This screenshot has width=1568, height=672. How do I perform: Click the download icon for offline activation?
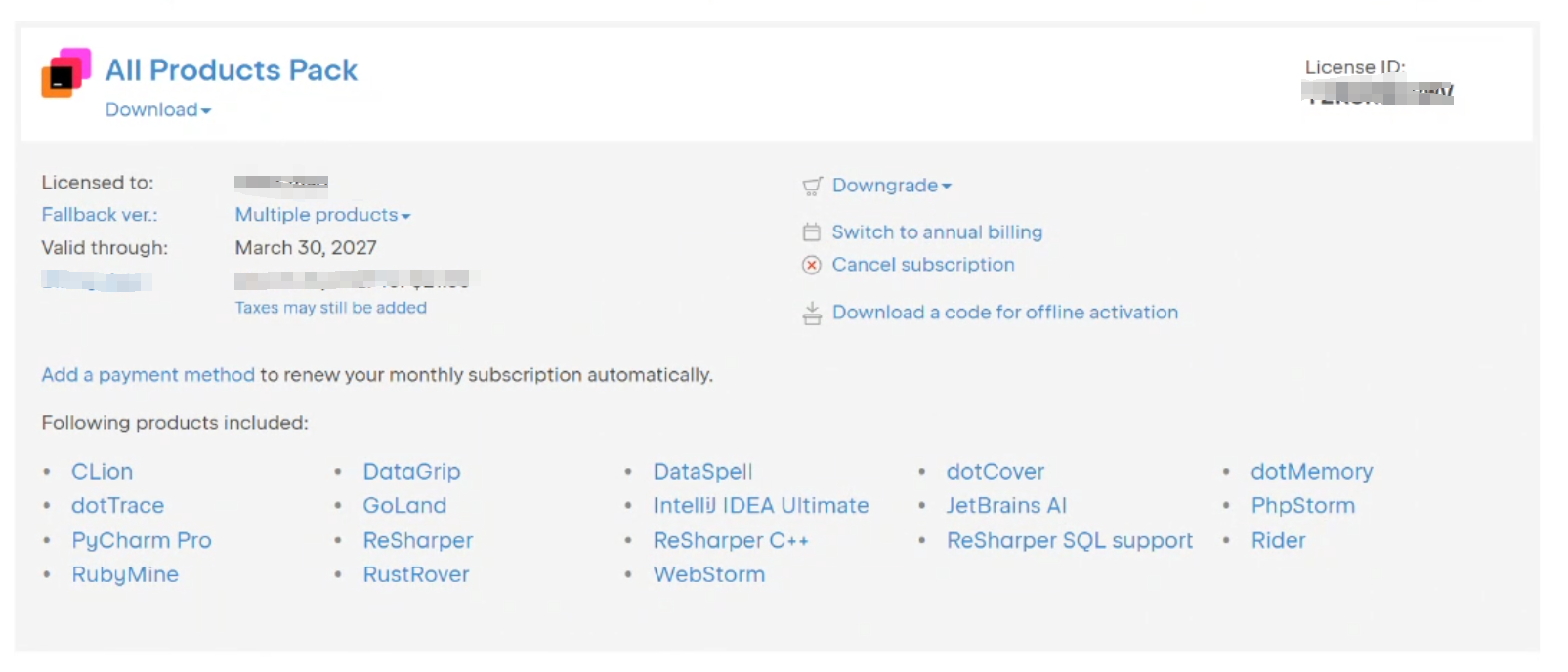point(811,314)
